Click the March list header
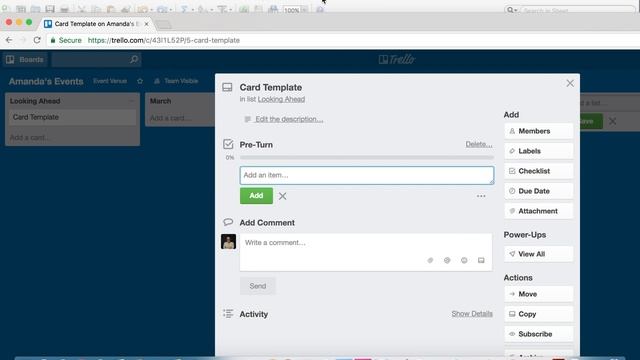The image size is (640, 360). click(160, 101)
